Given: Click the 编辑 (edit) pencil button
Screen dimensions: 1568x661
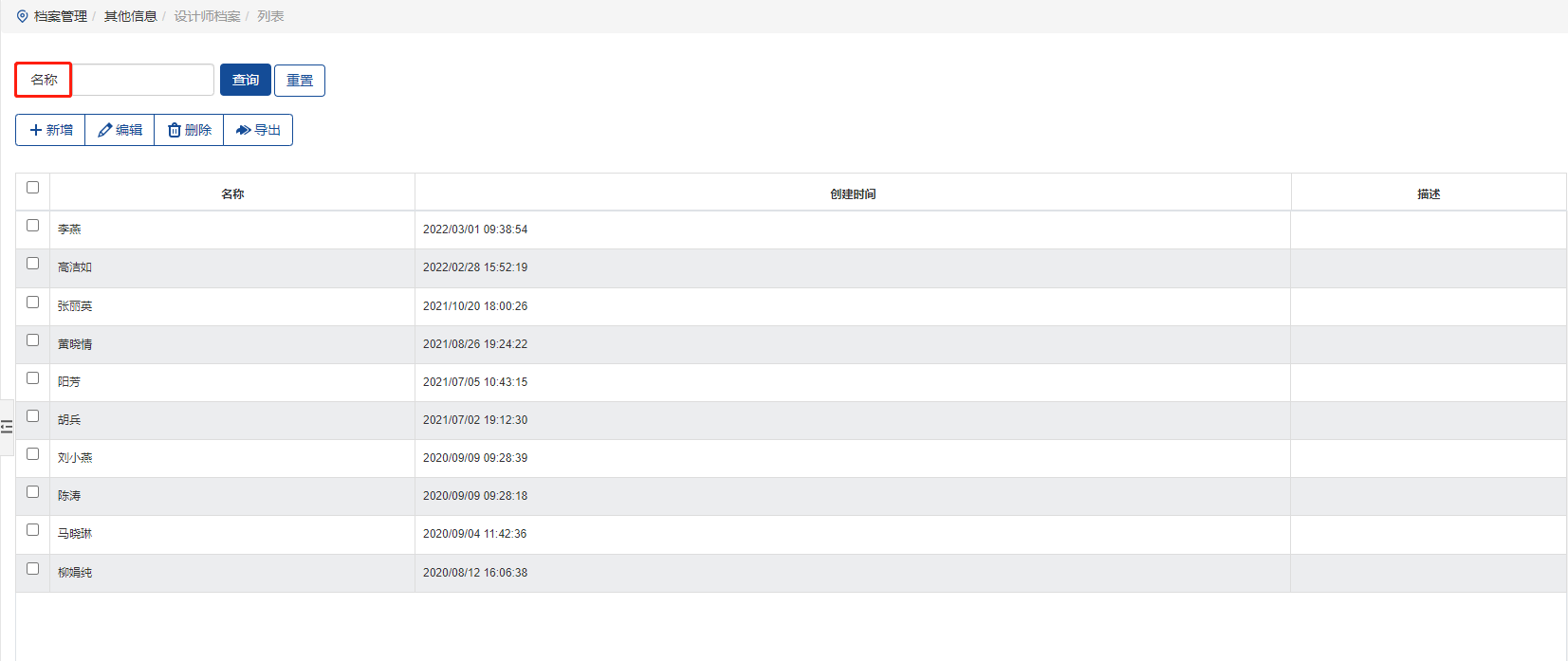Looking at the screenshot, I should point(120,130).
